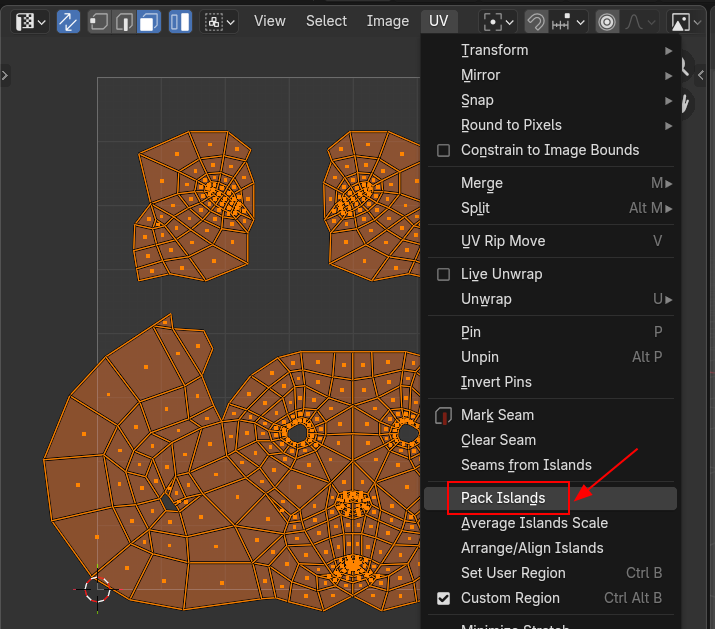Expand the left toolbar region arrow
715x629 pixels.
[5, 75]
